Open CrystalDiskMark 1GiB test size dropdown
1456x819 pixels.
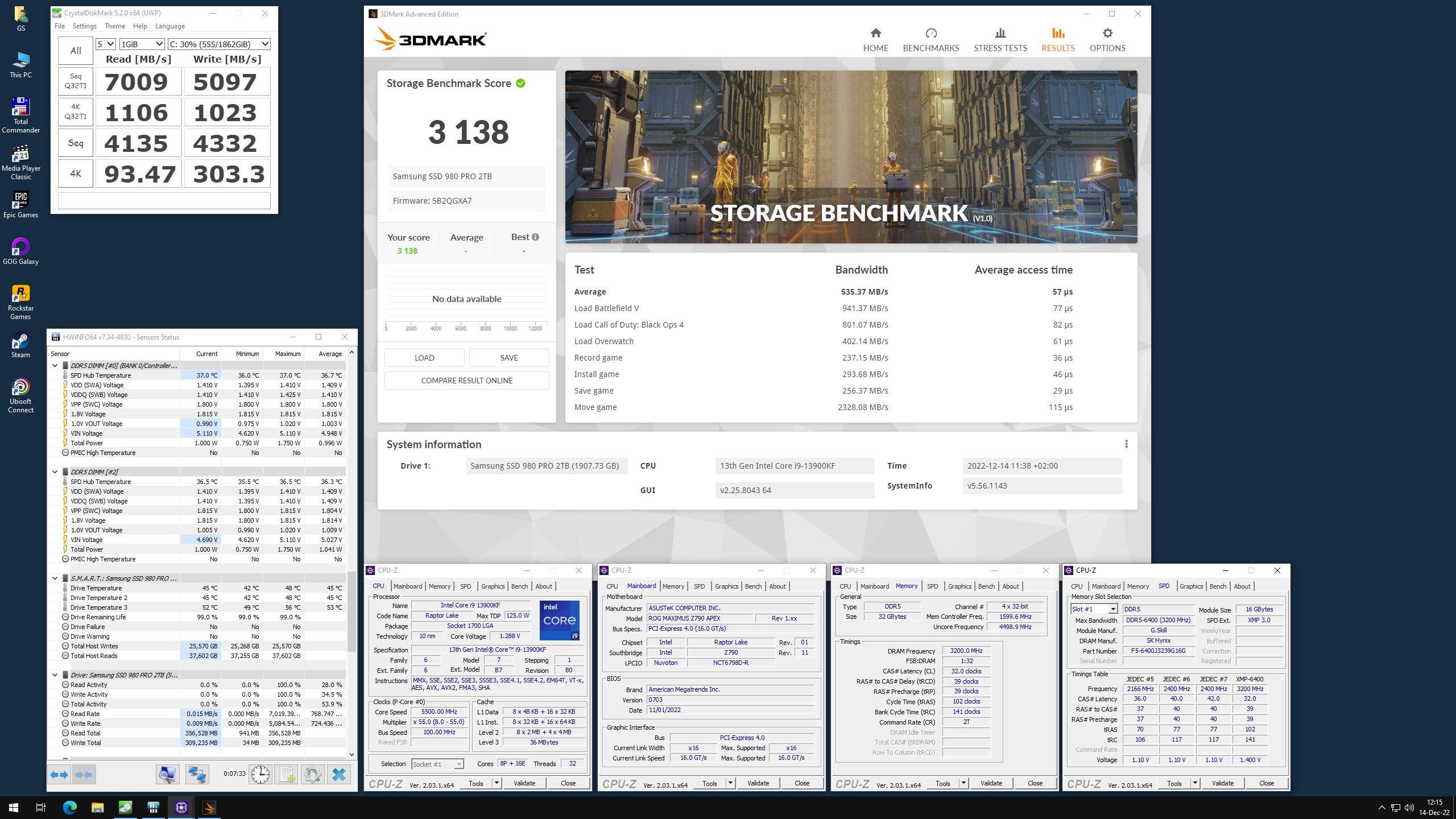coord(142,44)
